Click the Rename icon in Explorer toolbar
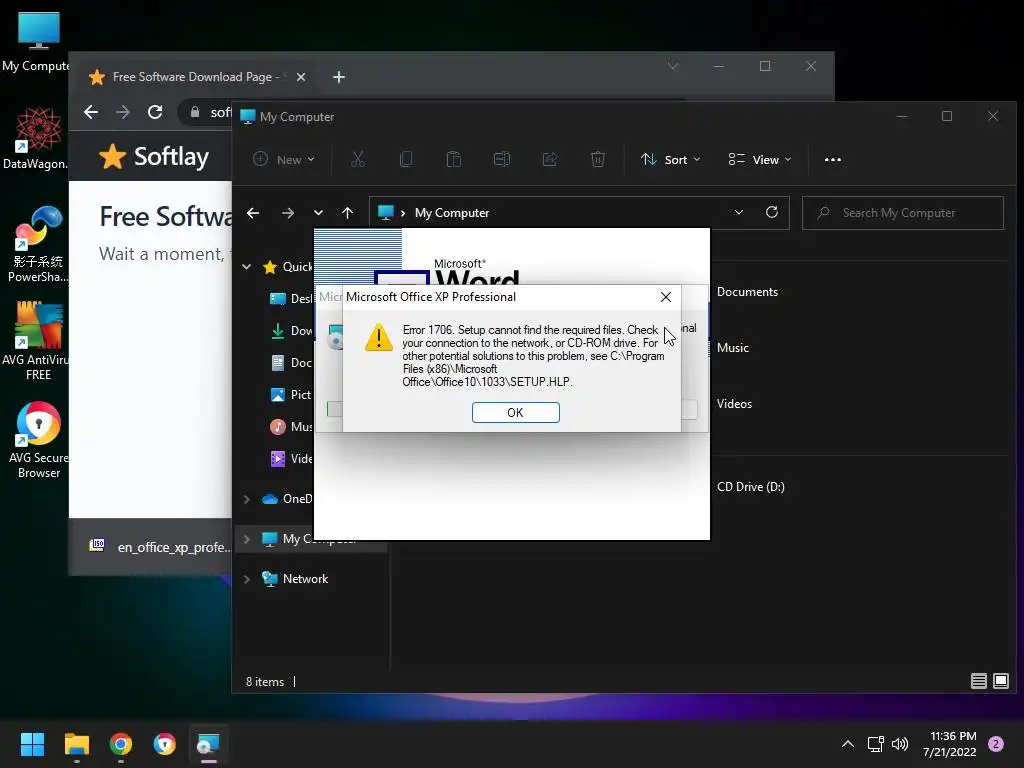The image size is (1024, 768). pos(502,159)
